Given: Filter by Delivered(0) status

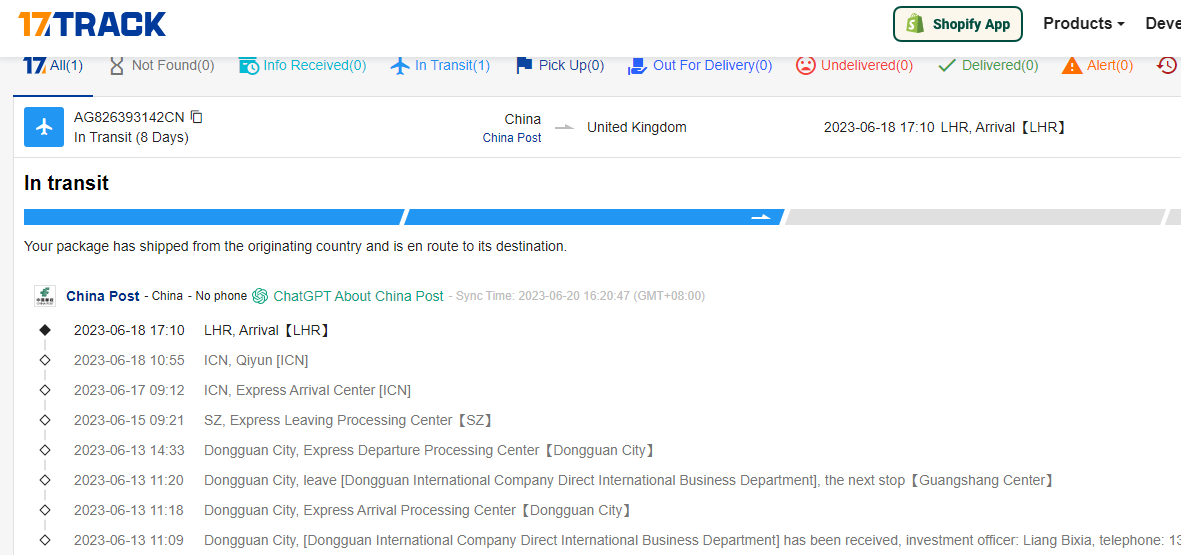Looking at the screenshot, I should click(x=988, y=66).
